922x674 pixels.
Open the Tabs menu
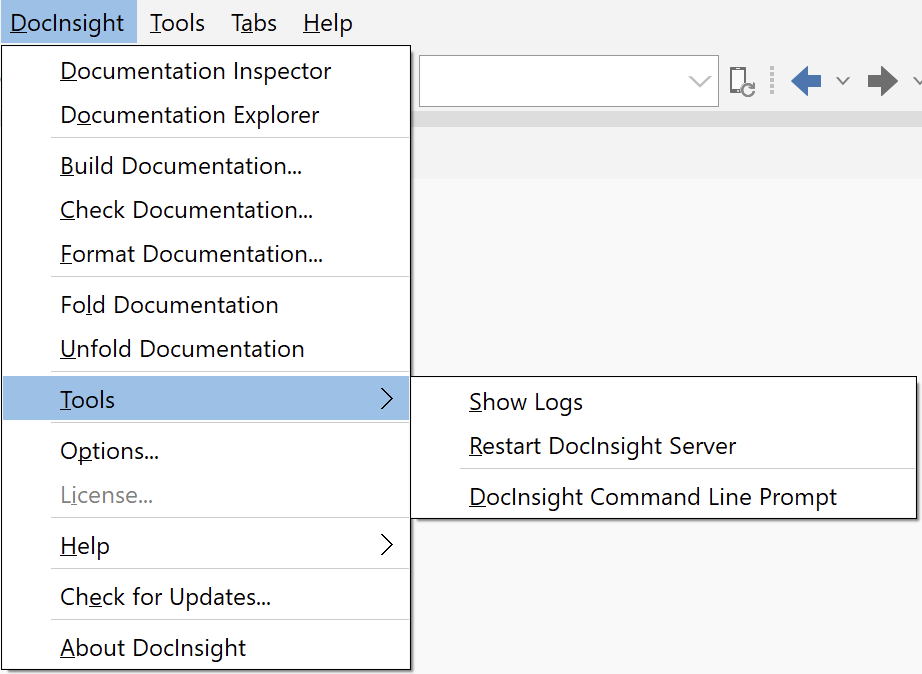253,23
